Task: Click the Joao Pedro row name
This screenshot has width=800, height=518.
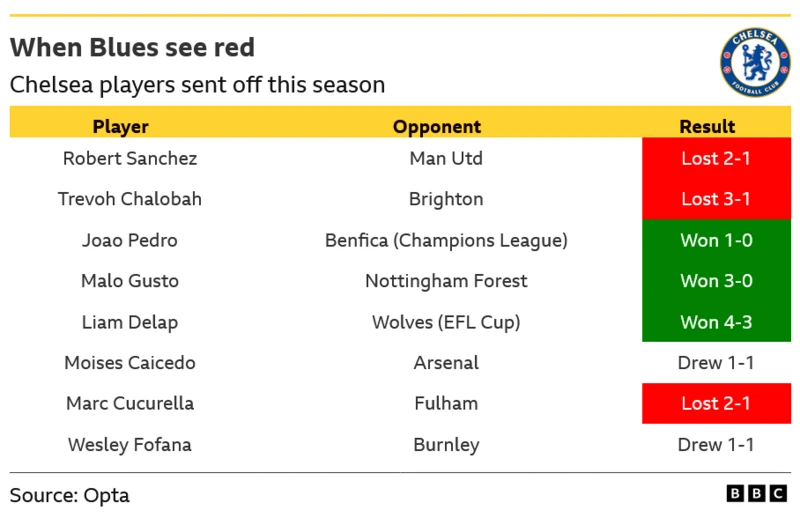Action: (130, 240)
